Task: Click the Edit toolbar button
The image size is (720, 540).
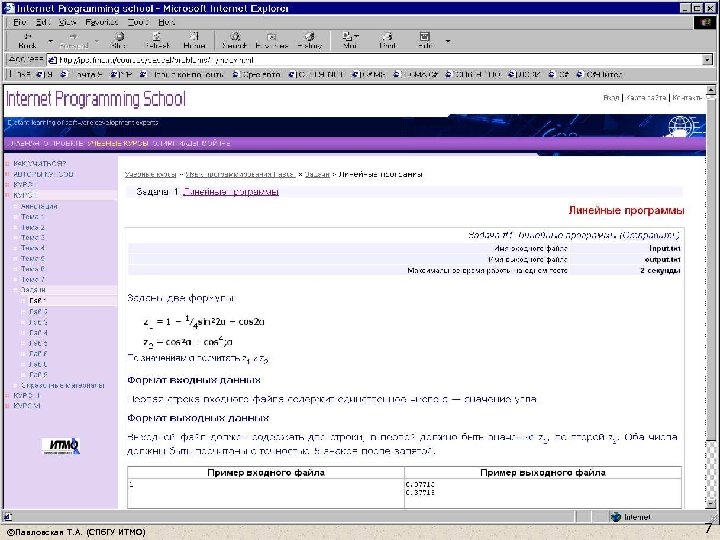Action: point(425,40)
